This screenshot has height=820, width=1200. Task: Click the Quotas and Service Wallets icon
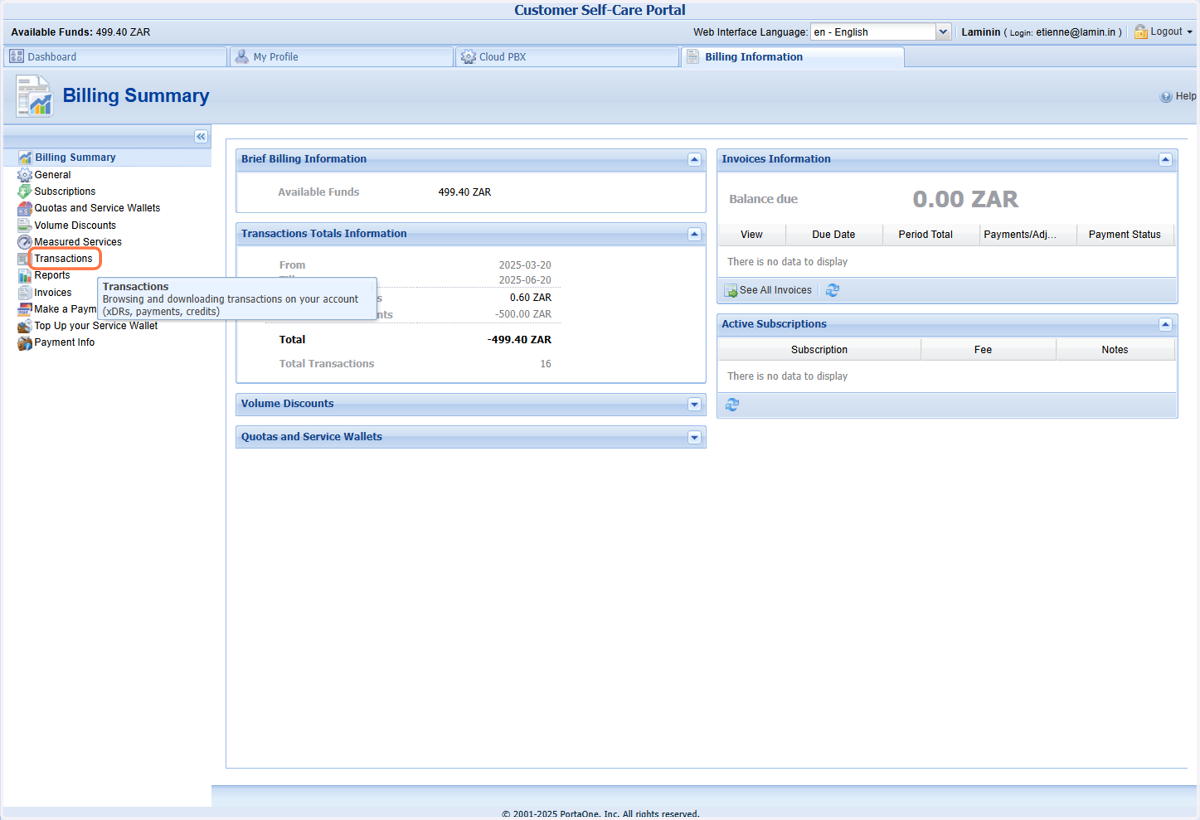25,208
